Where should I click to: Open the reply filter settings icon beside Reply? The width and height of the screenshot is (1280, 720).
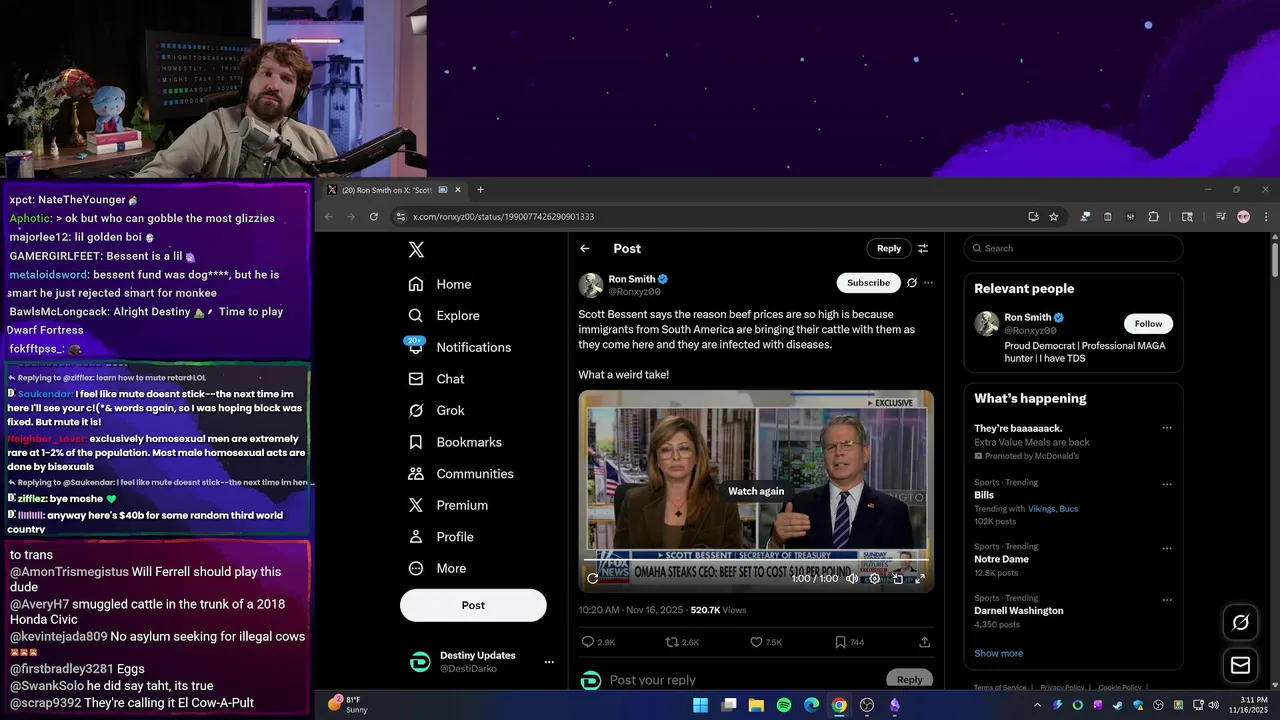click(x=923, y=248)
